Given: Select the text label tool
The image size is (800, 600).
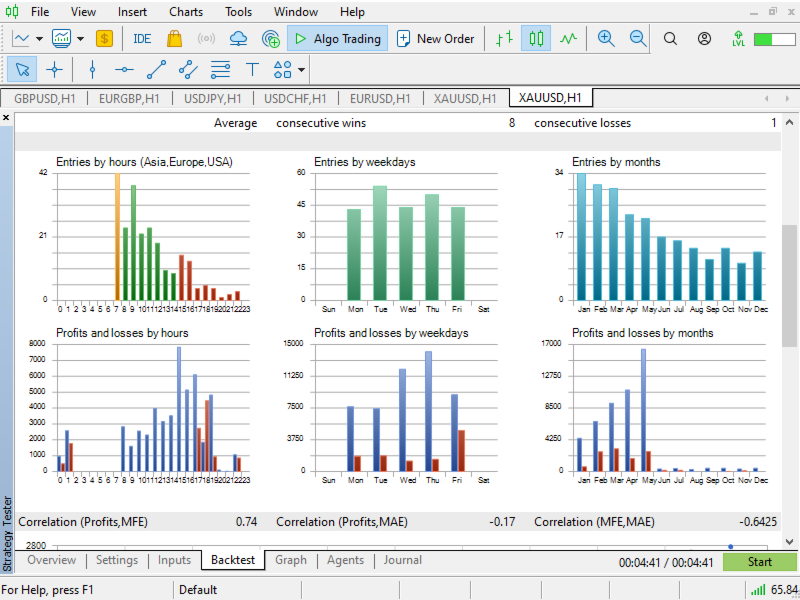Looking at the screenshot, I should tap(252, 69).
